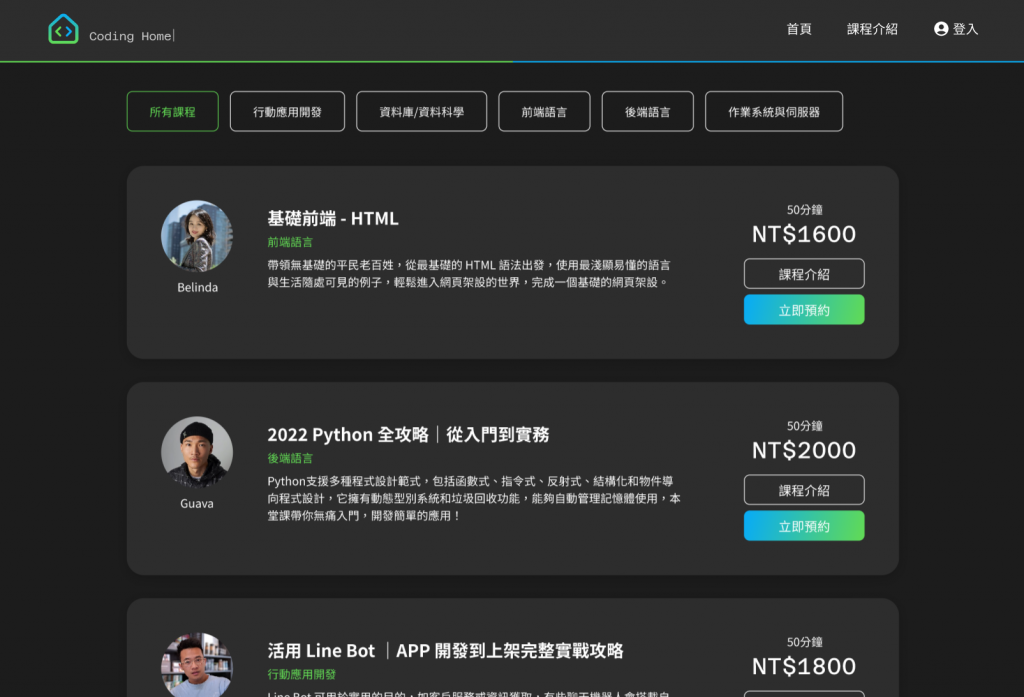The width and height of the screenshot is (1024, 697).
Task: Click the user account icon beside 登入
Action: point(940,29)
